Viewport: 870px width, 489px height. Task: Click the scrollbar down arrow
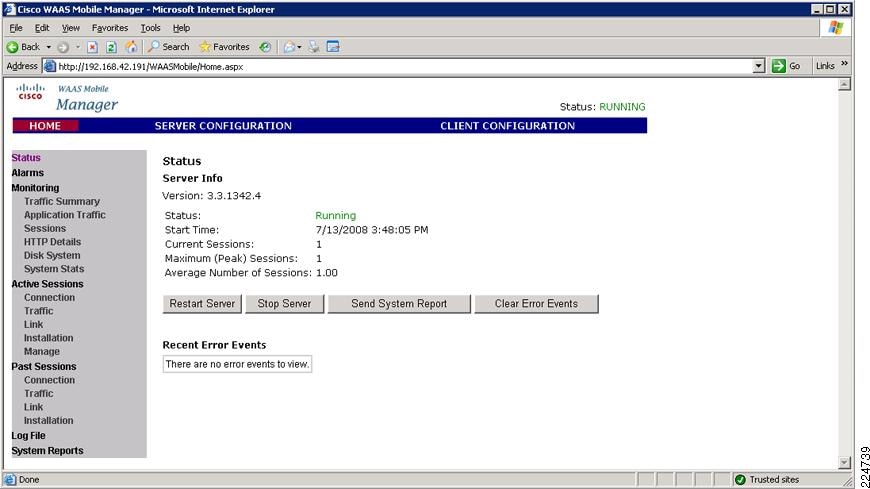point(844,462)
